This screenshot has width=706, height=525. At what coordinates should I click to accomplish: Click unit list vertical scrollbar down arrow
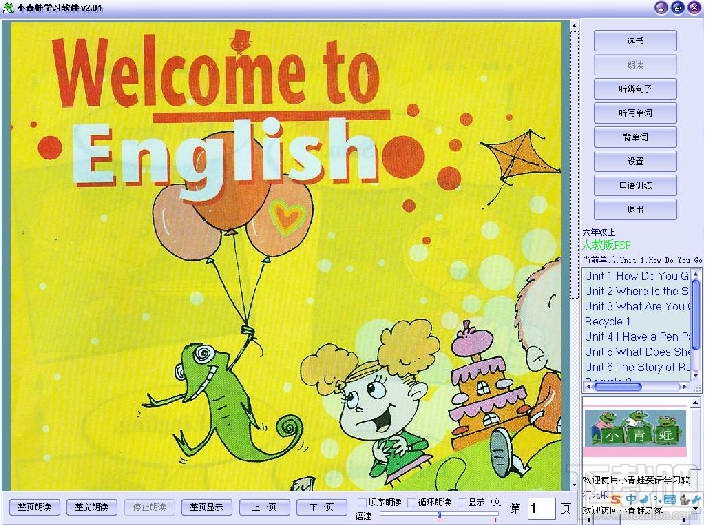696,375
